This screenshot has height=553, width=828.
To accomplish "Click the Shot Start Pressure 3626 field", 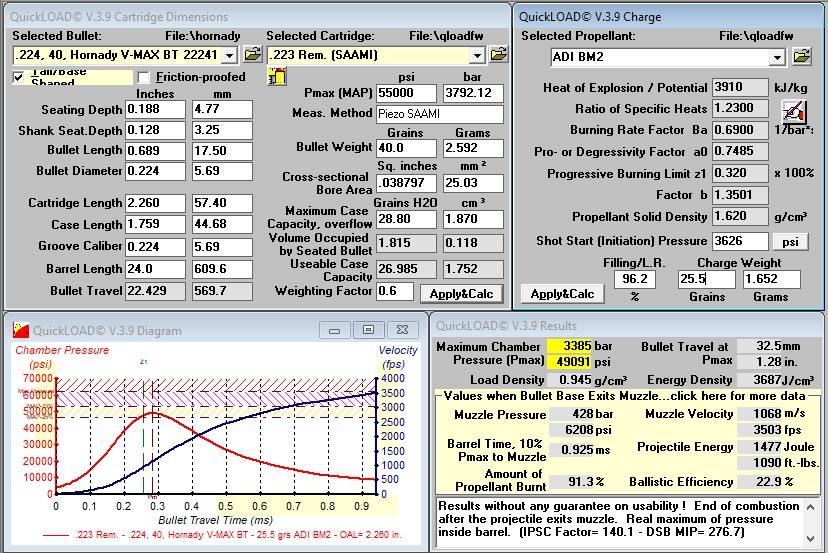I will 740,241.
